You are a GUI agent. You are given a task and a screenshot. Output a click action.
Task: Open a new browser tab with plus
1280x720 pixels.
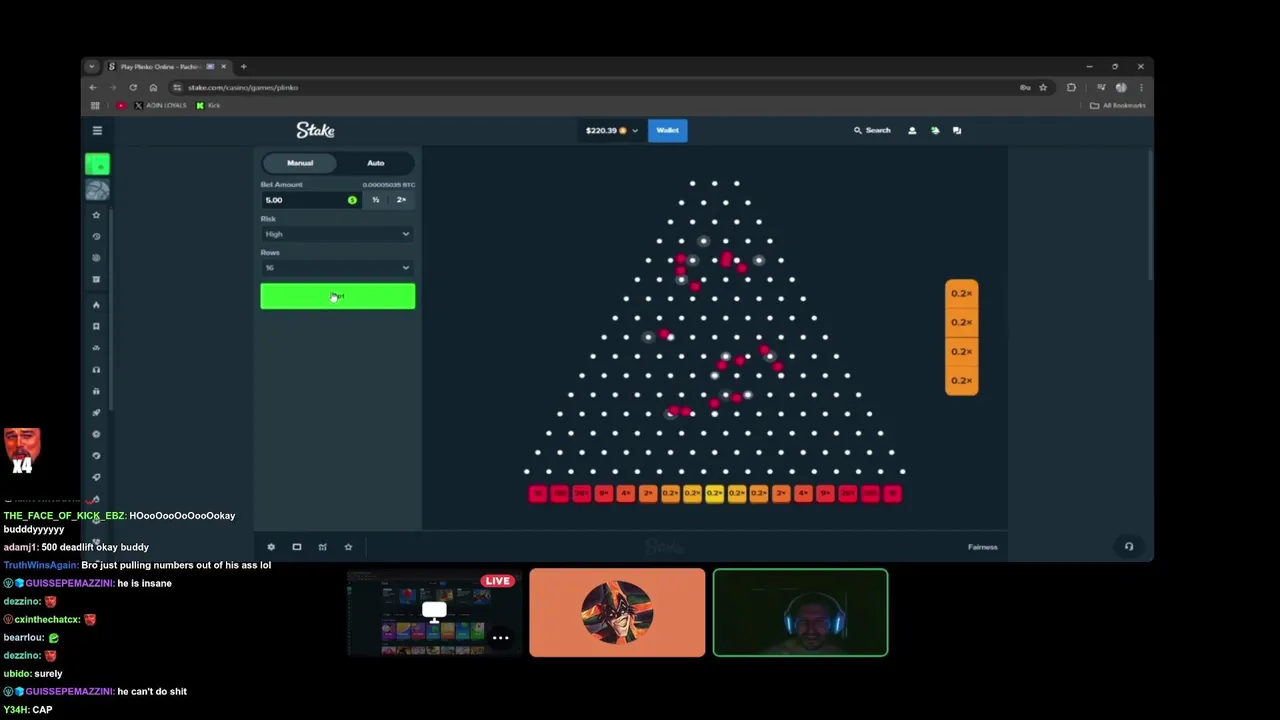(243, 66)
